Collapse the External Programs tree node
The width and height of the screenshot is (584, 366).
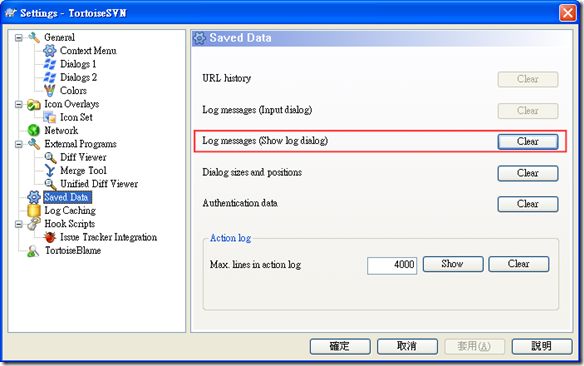pyautogui.click(x=19, y=144)
